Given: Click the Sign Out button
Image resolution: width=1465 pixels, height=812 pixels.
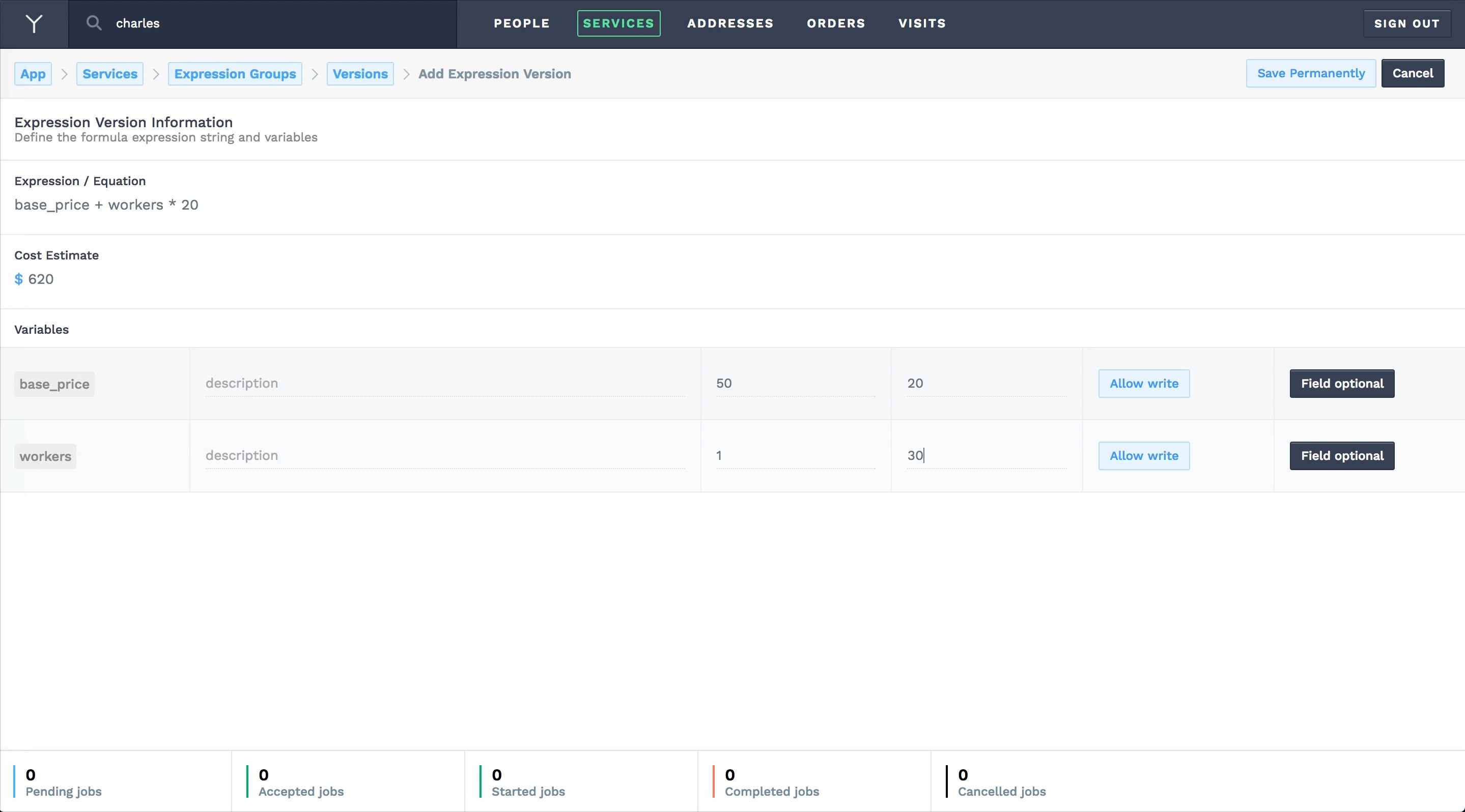Looking at the screenshot, I should coord(1406,24).
